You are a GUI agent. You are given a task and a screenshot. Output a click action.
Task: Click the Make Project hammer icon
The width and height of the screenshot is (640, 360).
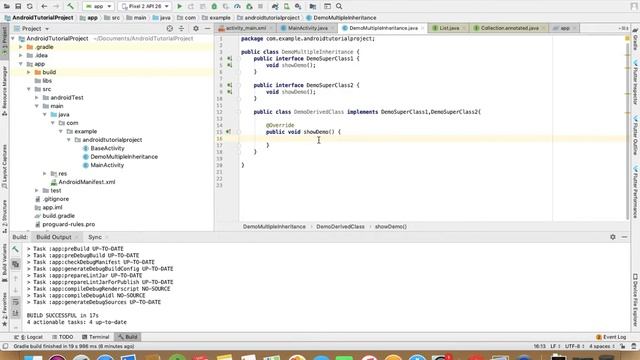(70, 7)
